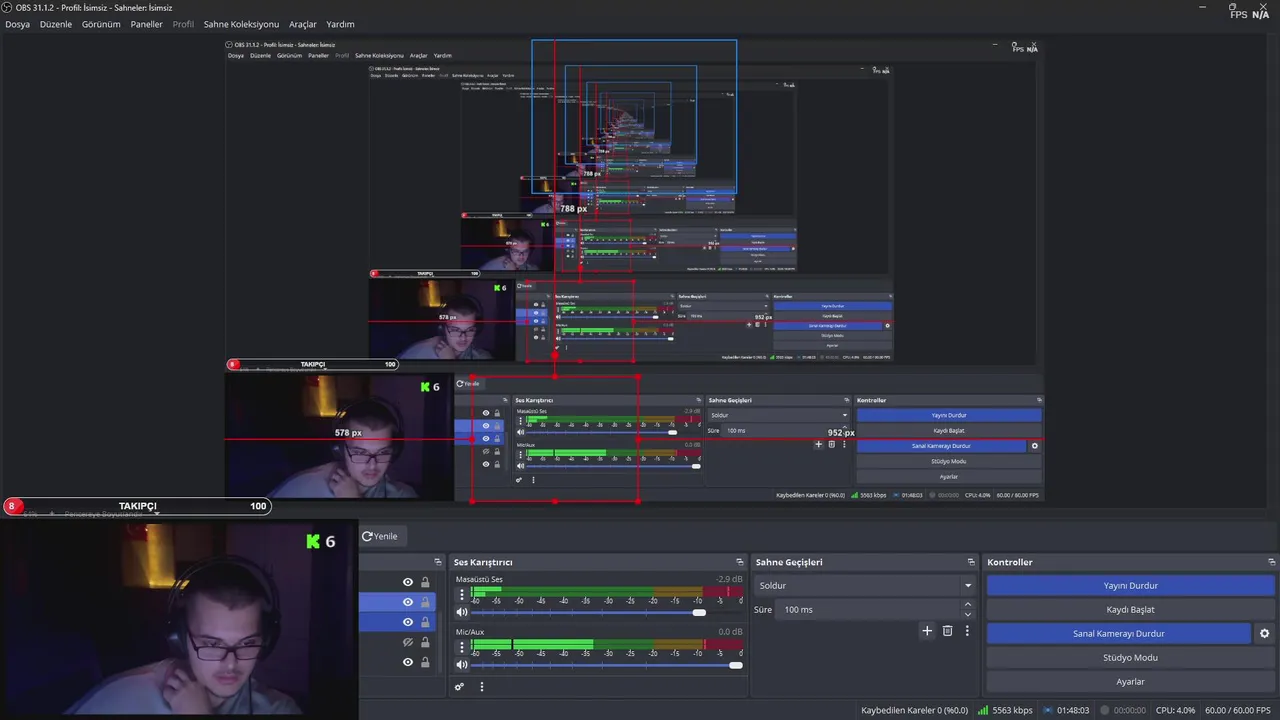Toggle lock on upper highlighted source row
Viewport: 1280px width, 720px height.
425,602
